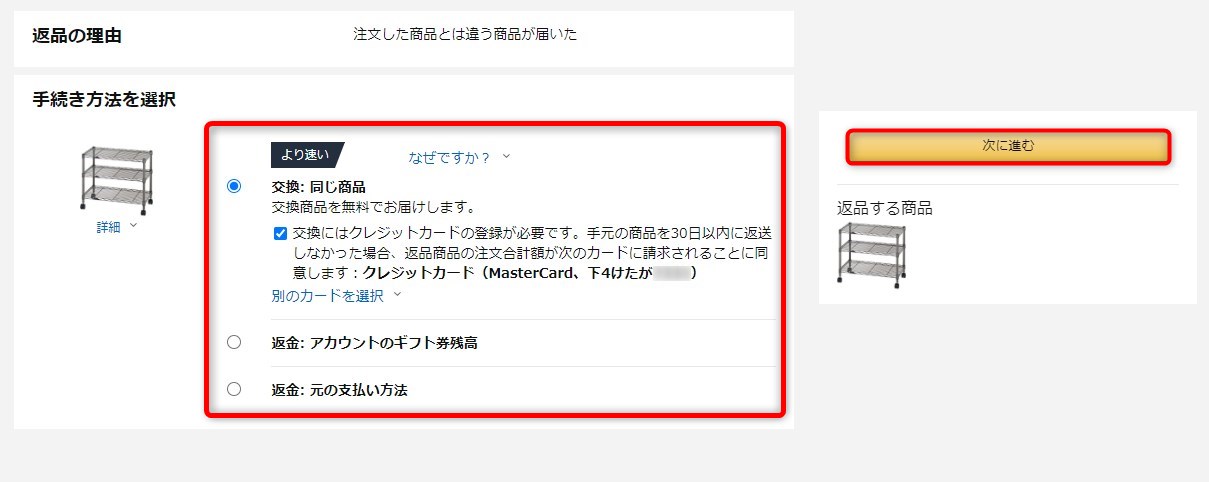Select 返金: 元の支払い方法 radio button
The height and width of the screenshot is (482, 1209).
tap(234, 389)
